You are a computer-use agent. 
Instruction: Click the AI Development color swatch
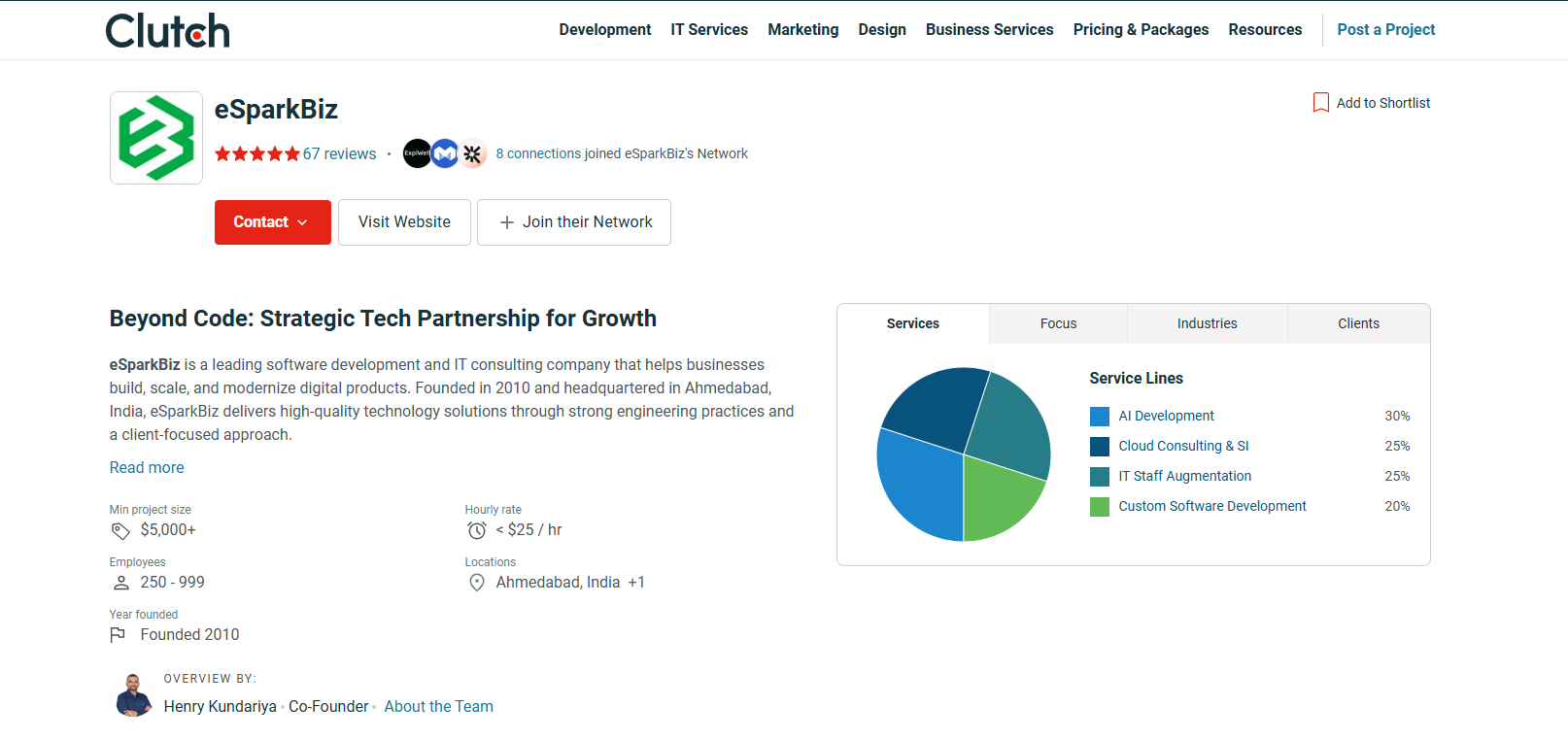pyautogui.click(x=1100, y=417)
